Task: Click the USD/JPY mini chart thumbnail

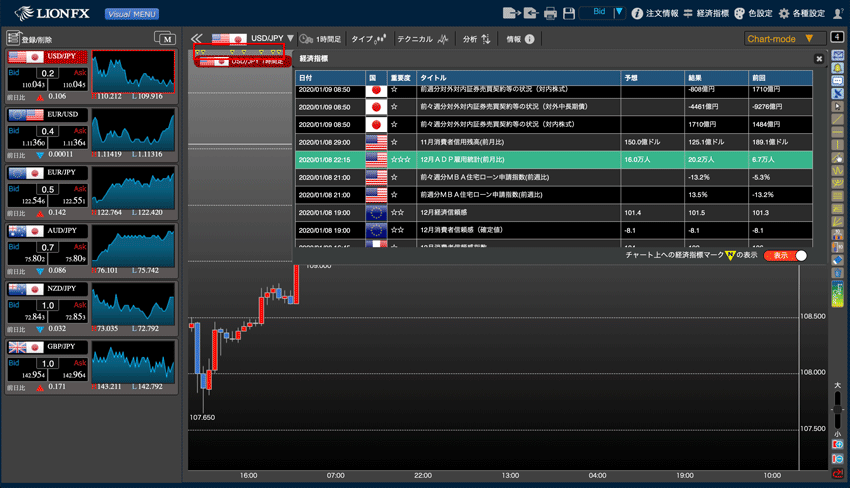Action: (x=133, y=72)
